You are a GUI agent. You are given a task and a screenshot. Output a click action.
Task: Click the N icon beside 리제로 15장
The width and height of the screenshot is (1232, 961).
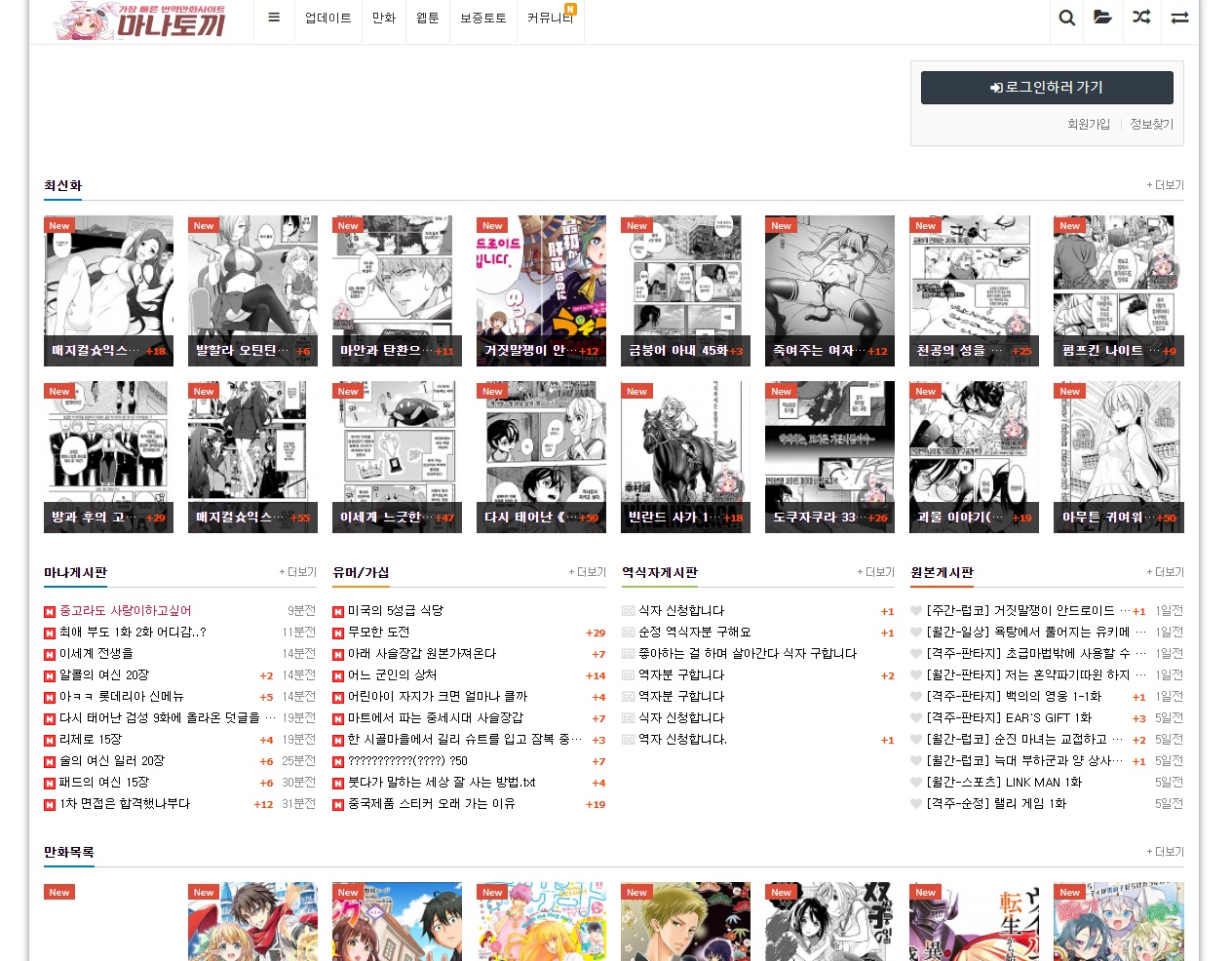[x=50, y=741]
